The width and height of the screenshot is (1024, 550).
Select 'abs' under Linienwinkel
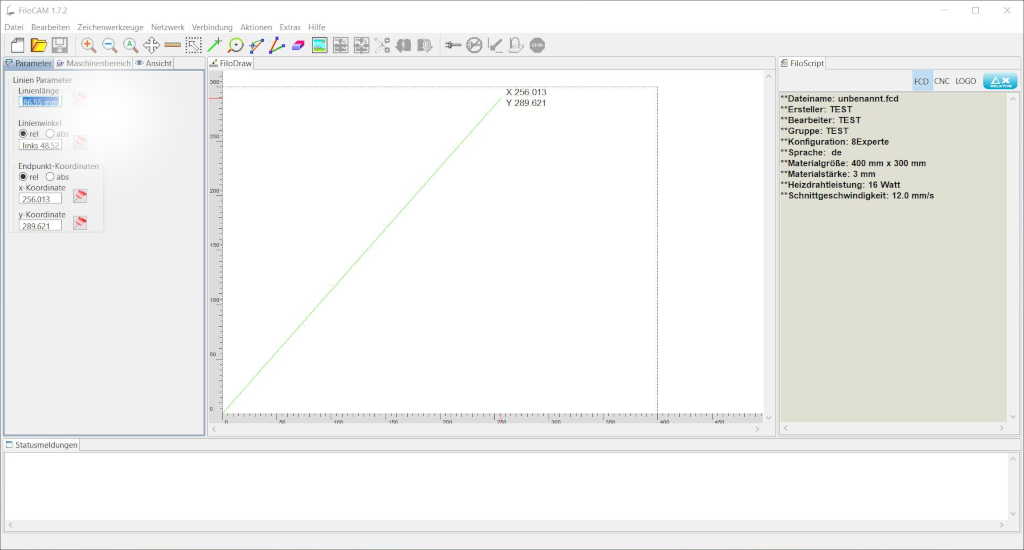(x=50, y=133)
